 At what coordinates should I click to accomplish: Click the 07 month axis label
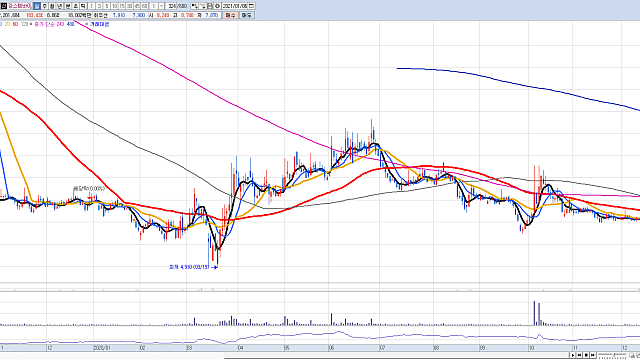(x=382, y=348)
